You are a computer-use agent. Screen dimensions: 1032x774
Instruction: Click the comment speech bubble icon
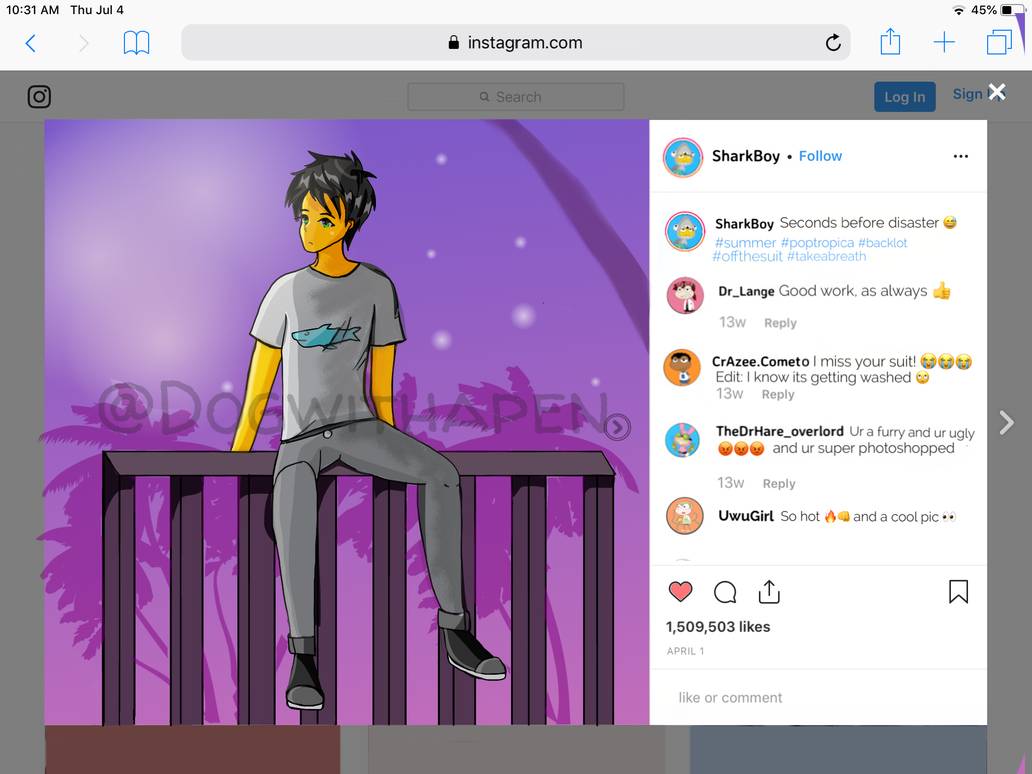(x=725, y=592)
